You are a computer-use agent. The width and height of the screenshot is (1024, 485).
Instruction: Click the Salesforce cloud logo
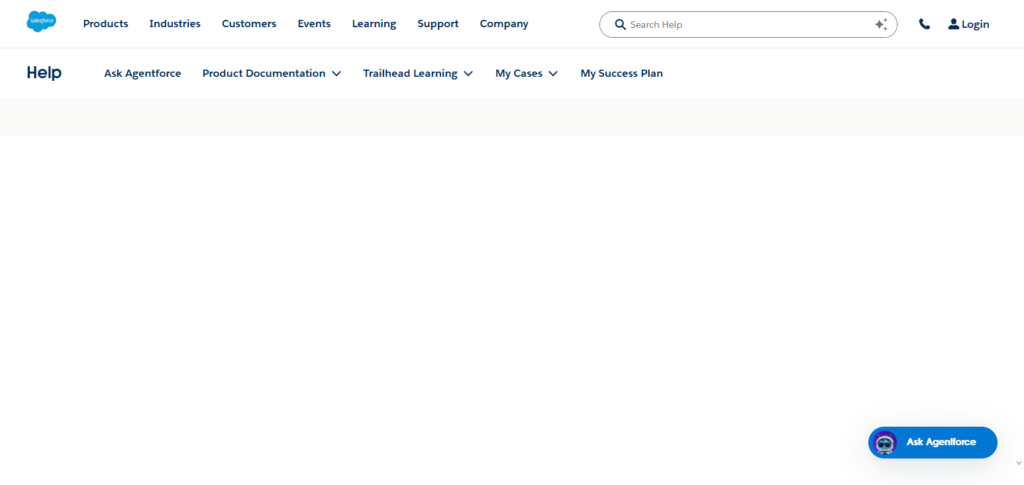[41, 22]
